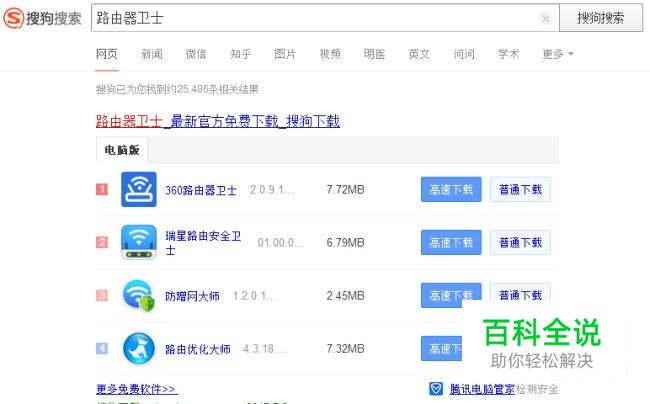Open the 路由器卫士_最新官方免费下载 result link
The height and width of the screenshot is (404, 650).
coord(218,121)
